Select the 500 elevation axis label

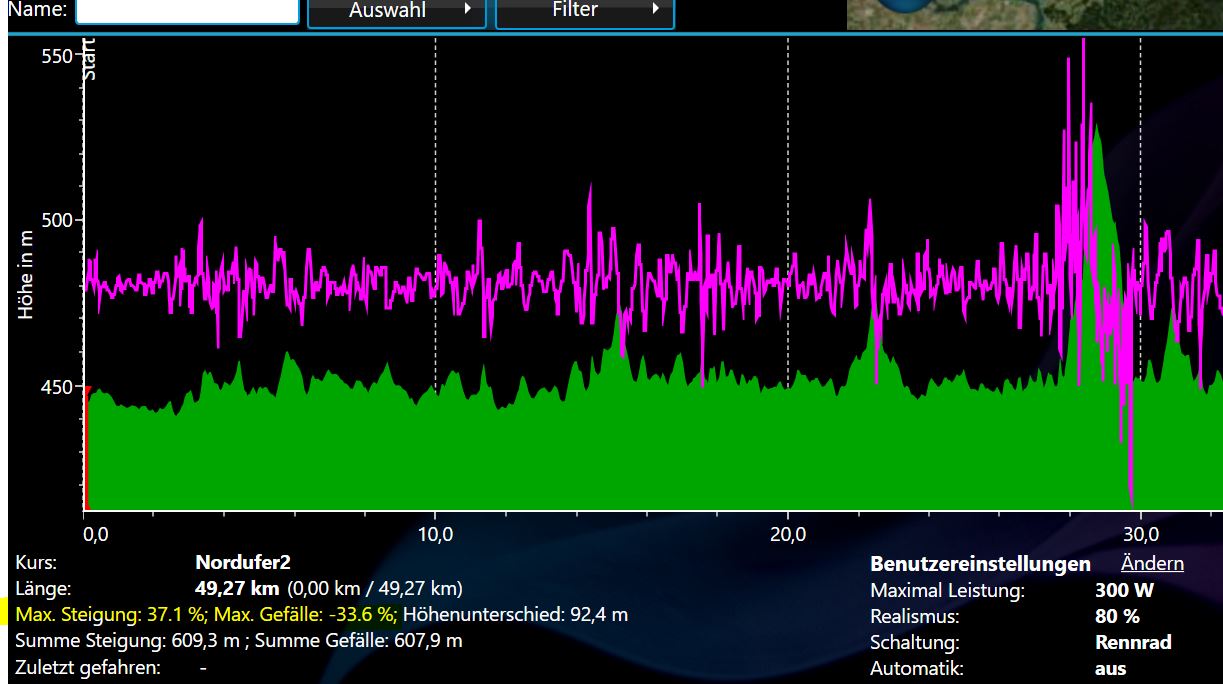click(x=57, y=220)
